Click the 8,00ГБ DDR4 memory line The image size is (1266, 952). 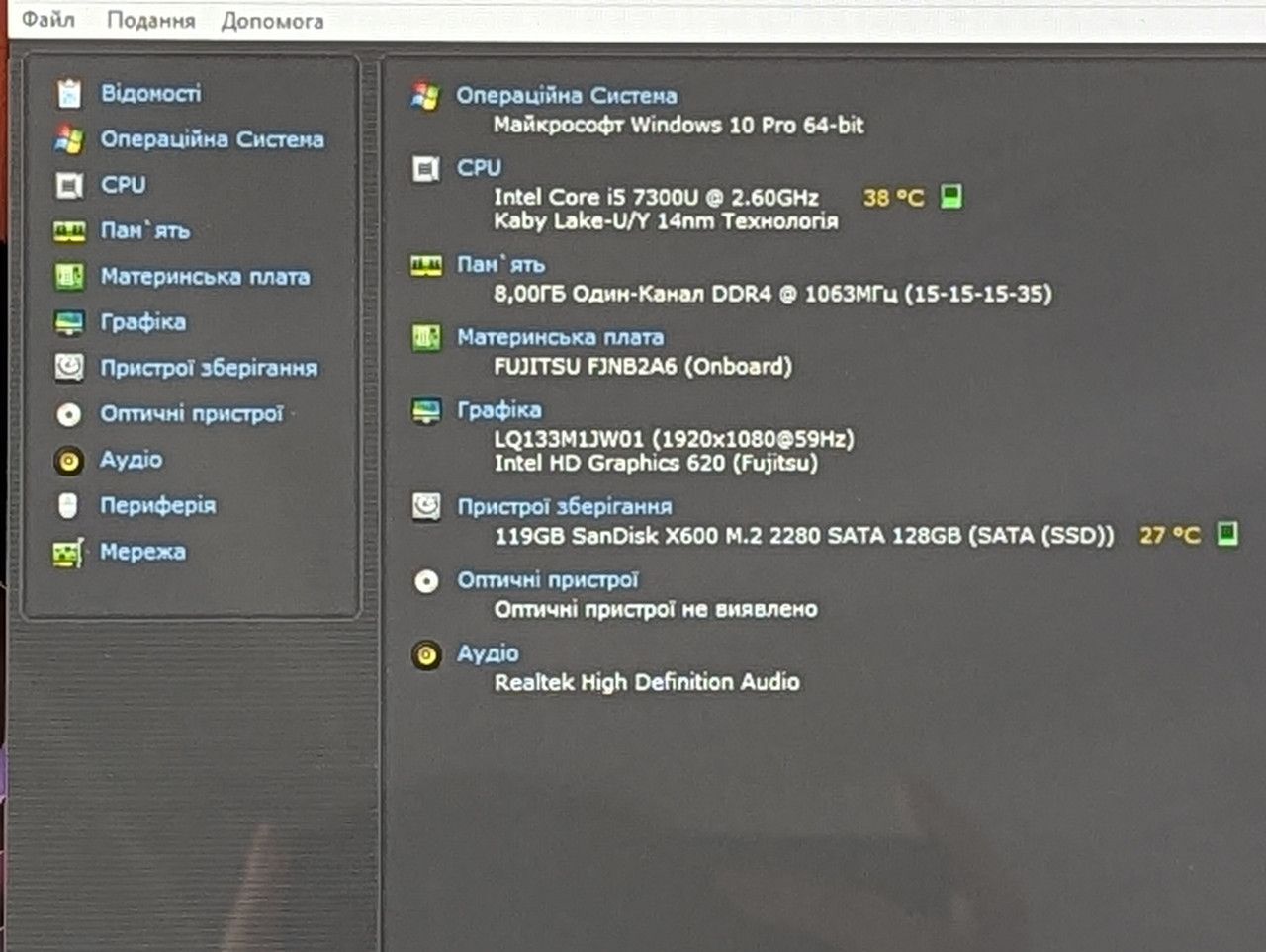point(772,294)
